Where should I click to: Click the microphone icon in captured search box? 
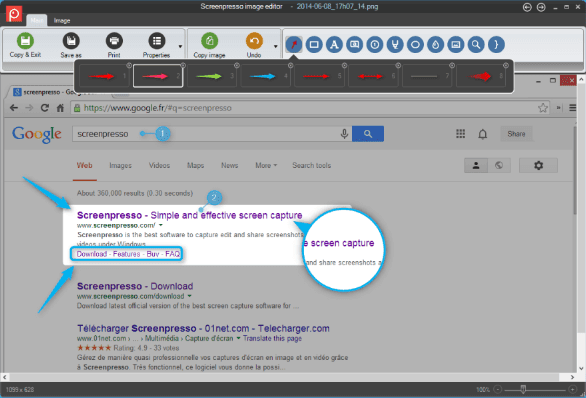tap(344, 134)
